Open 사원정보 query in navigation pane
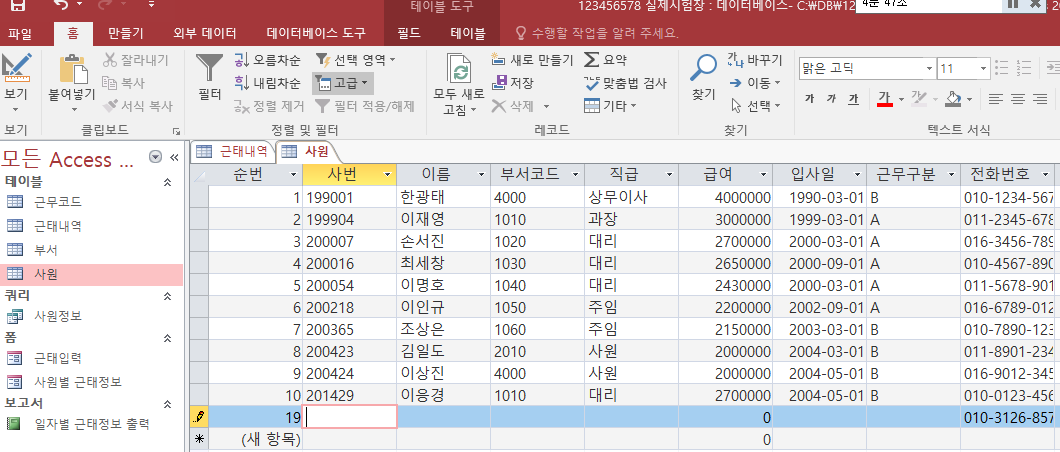This screenshot has height=452, width=1060. tap(58, 316)
